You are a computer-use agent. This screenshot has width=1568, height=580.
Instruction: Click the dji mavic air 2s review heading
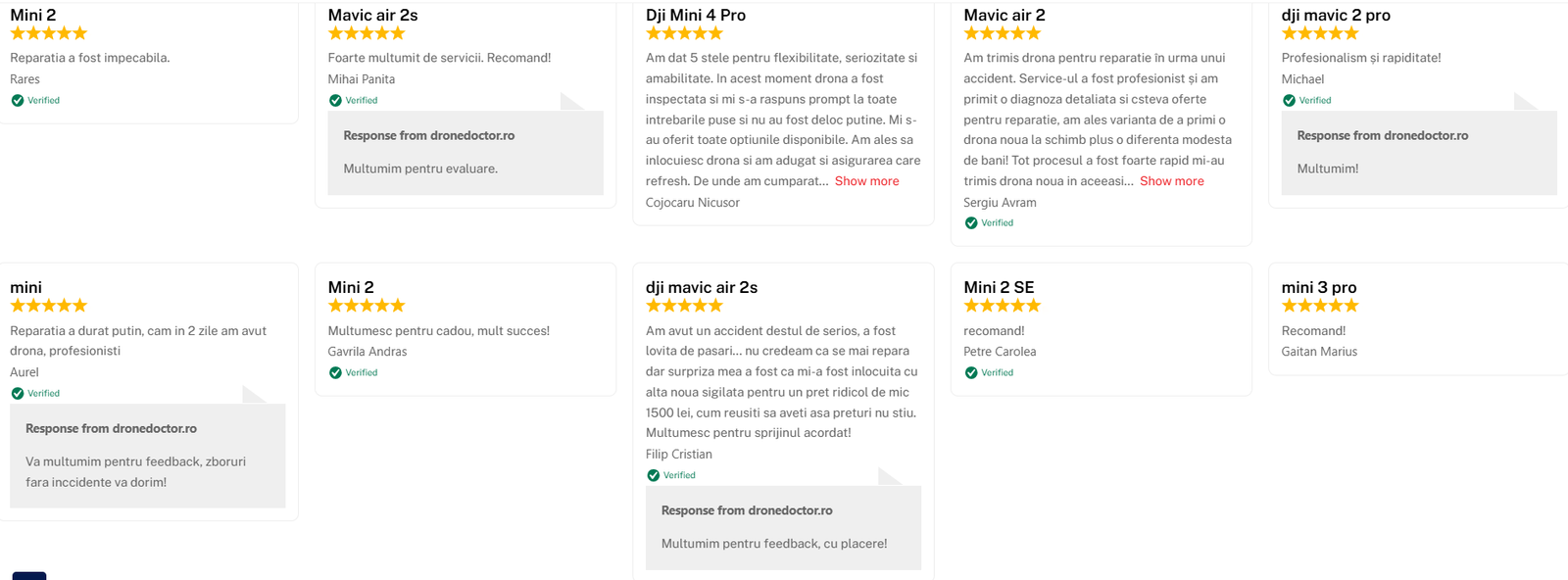pyautogui.click(x=701, y=287)
